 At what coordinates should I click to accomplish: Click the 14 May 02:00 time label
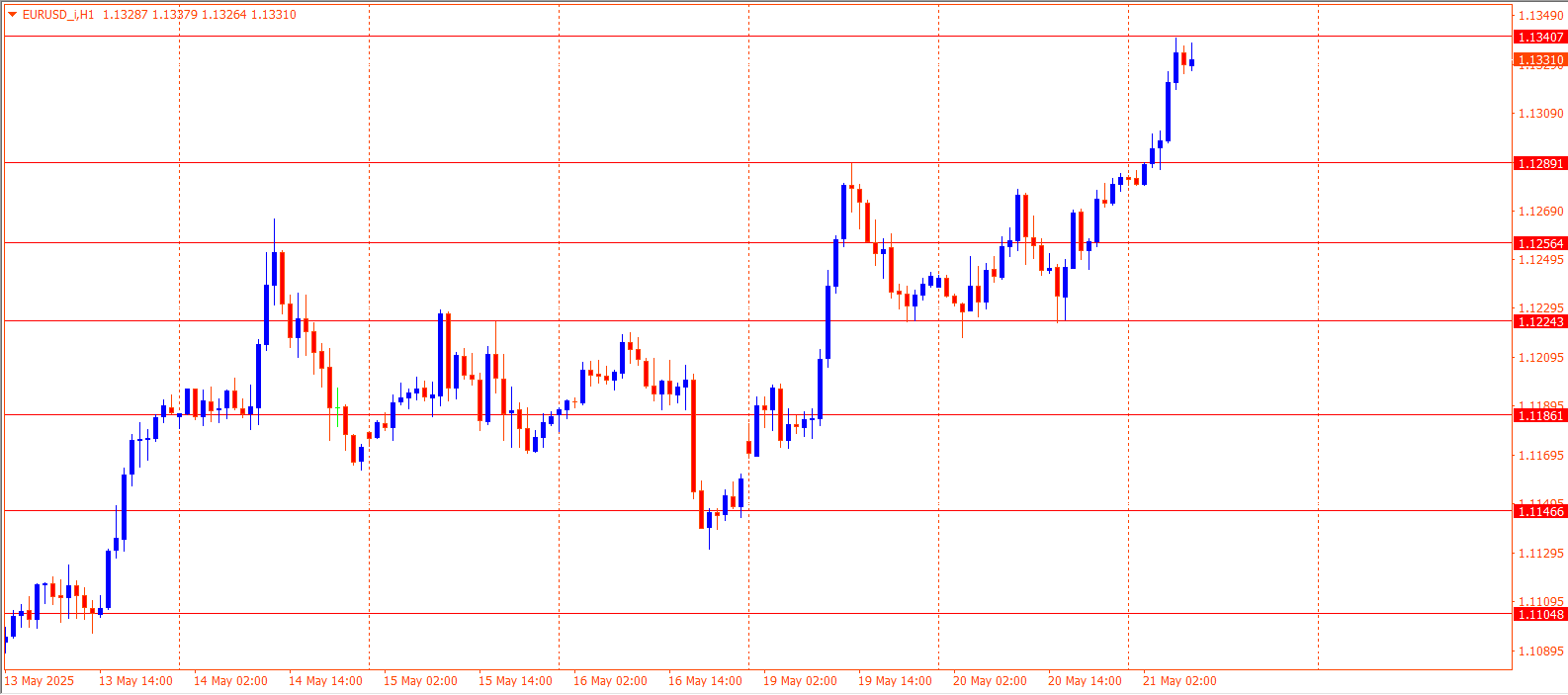point(230,681)
